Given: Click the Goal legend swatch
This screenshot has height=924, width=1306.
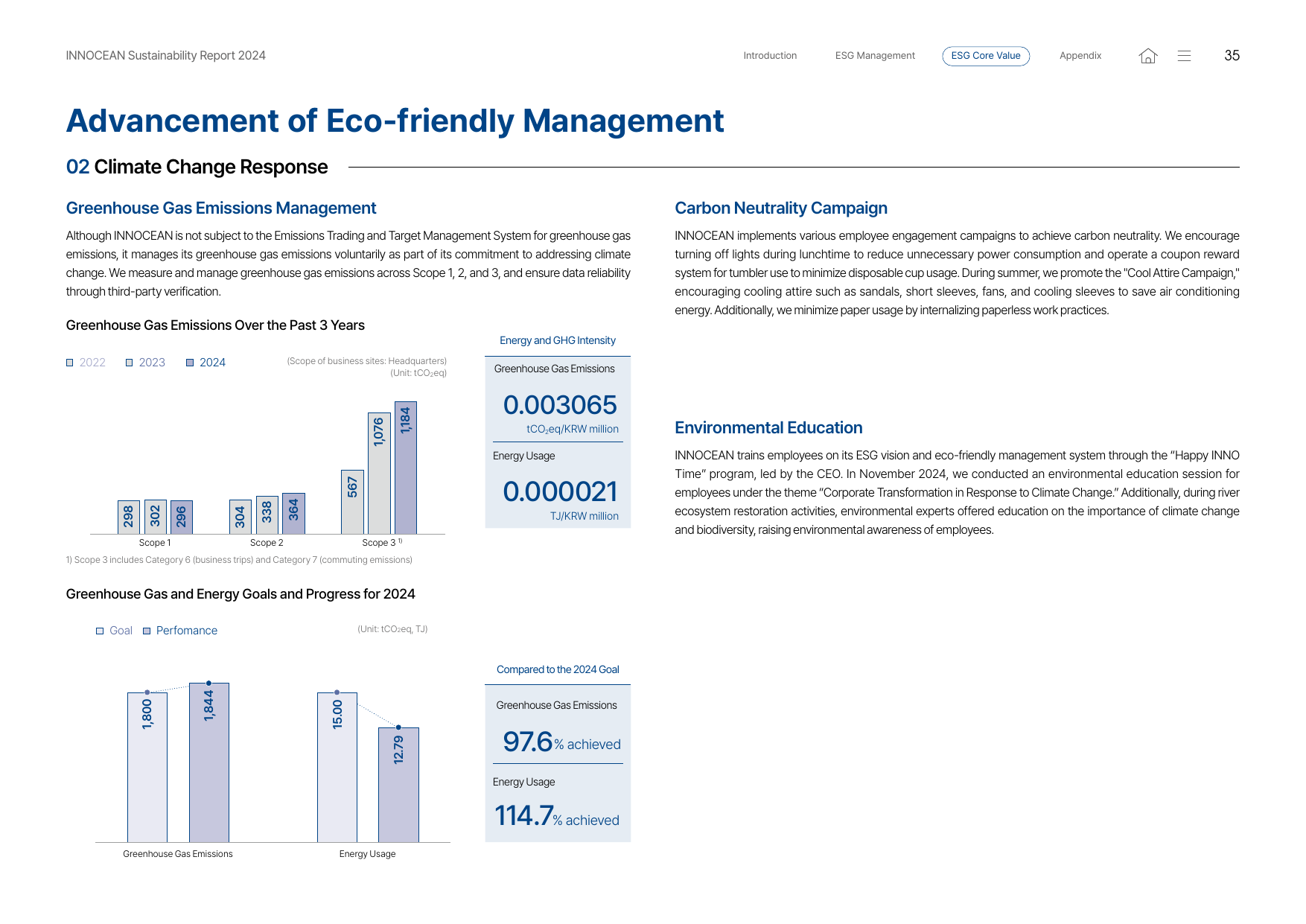Looking at the screenshot, I should (x=100, y=631).
